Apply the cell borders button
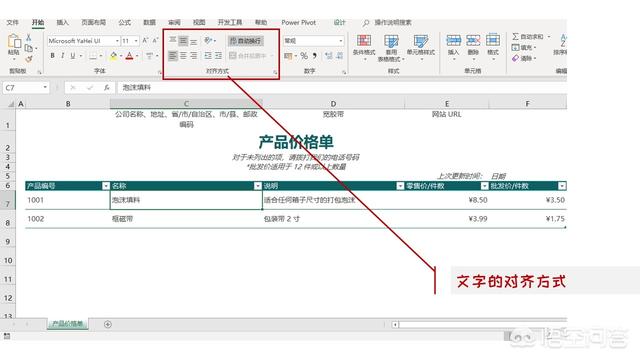 (x=93, y=56)
